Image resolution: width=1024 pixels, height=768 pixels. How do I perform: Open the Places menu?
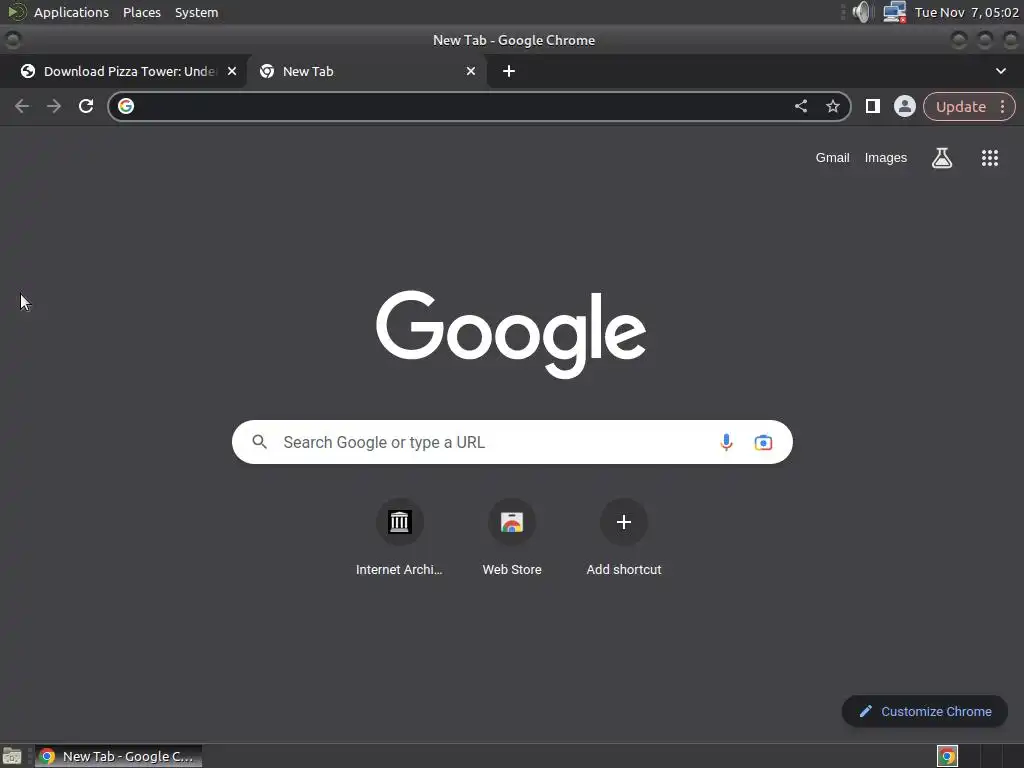click(x=142, y=12)
